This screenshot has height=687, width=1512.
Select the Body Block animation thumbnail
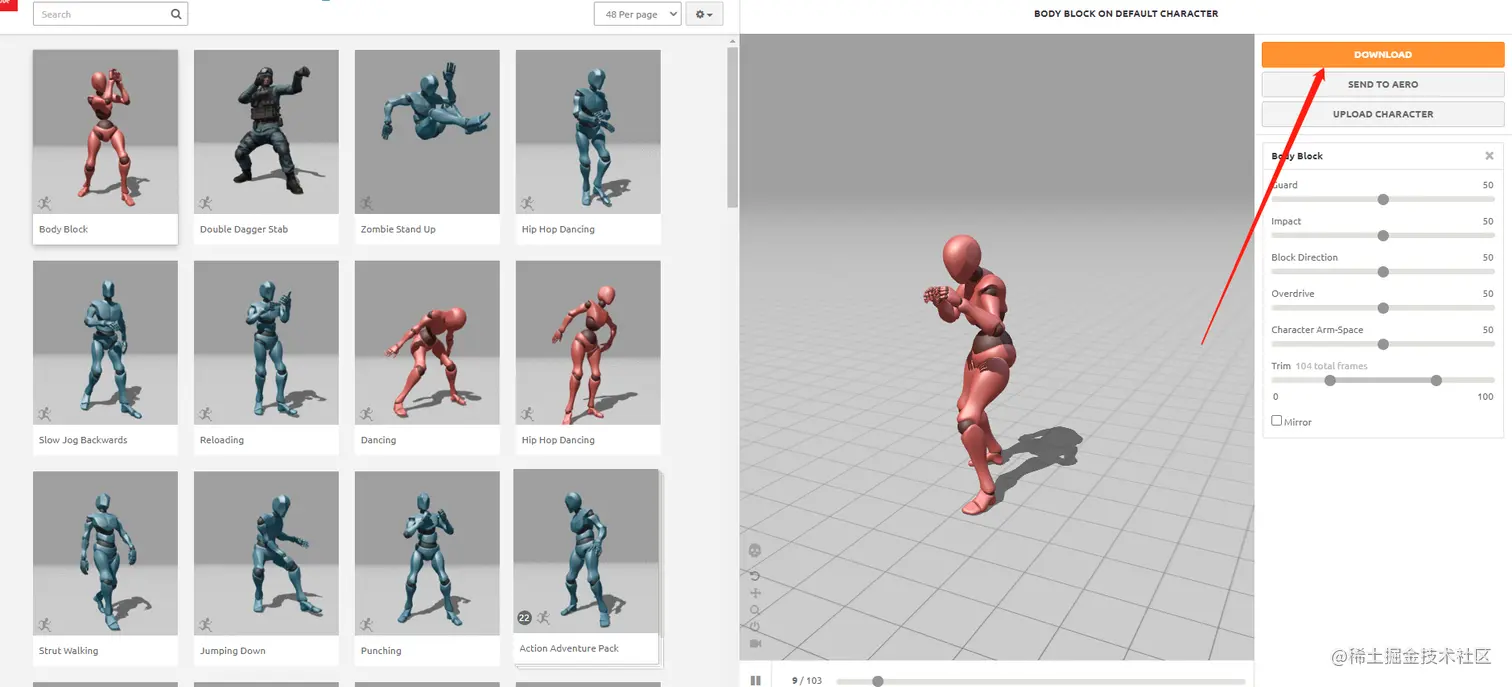click(105, 132)
